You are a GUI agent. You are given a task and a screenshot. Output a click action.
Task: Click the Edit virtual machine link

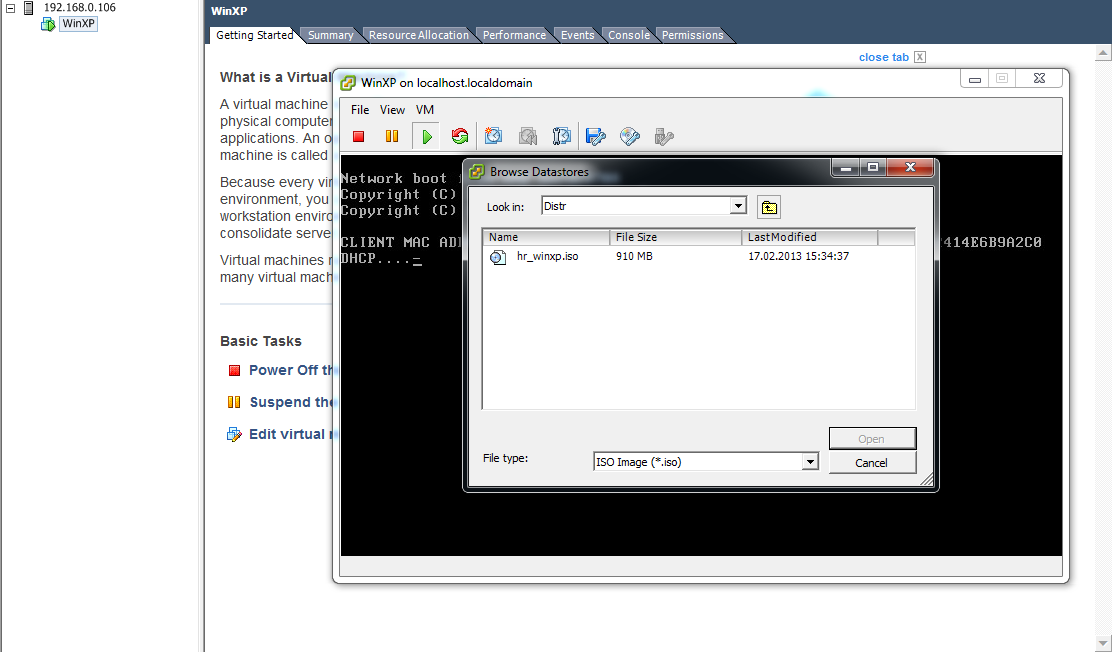tap(291, 434)
